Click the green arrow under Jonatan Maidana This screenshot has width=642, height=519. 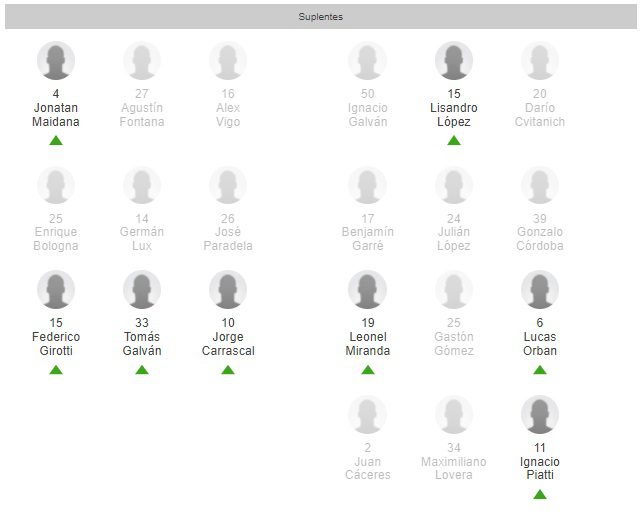coord(56,140)
